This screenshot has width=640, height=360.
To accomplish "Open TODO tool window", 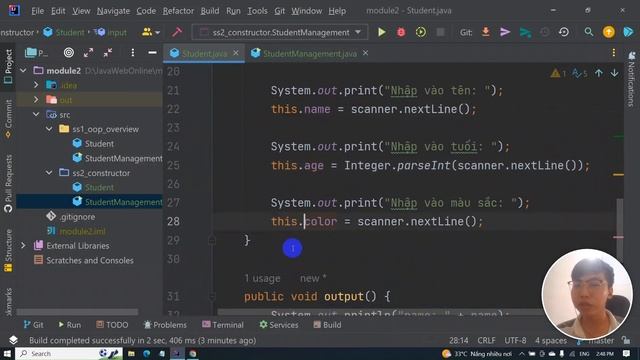I will [x=112, y=325].
